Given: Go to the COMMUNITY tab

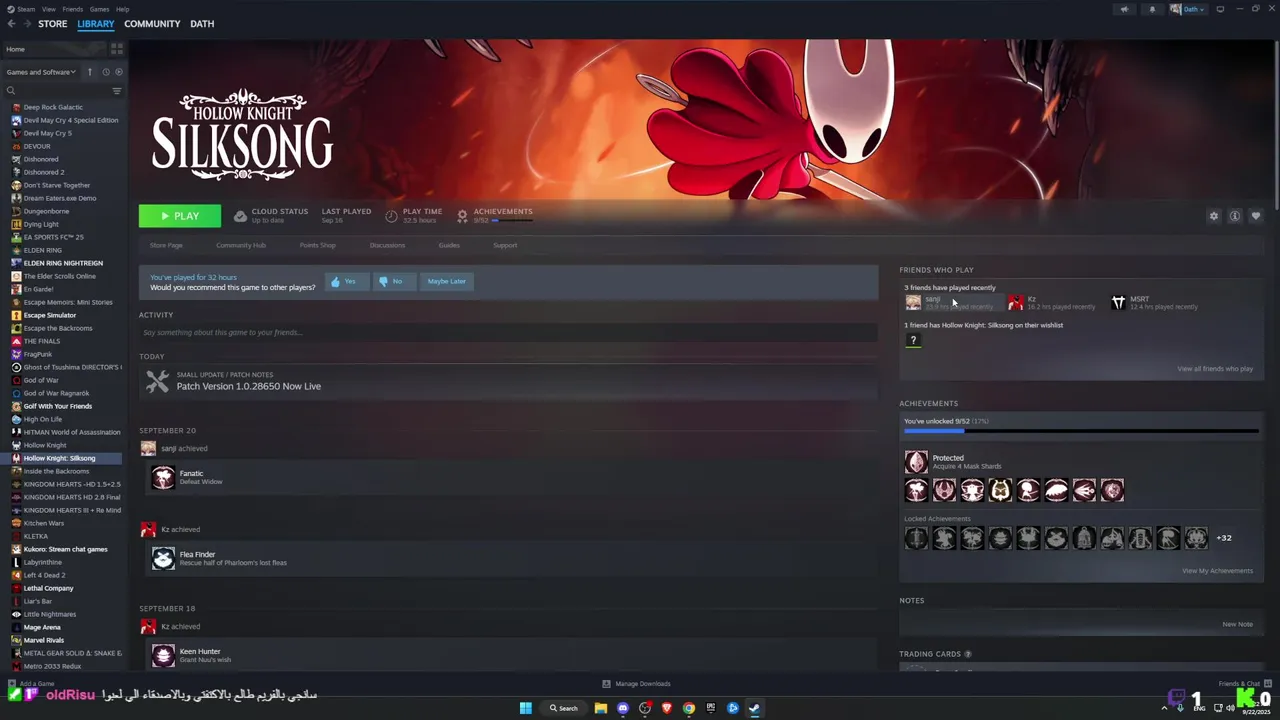Looking at the screenshot, I should coord(152,24).
